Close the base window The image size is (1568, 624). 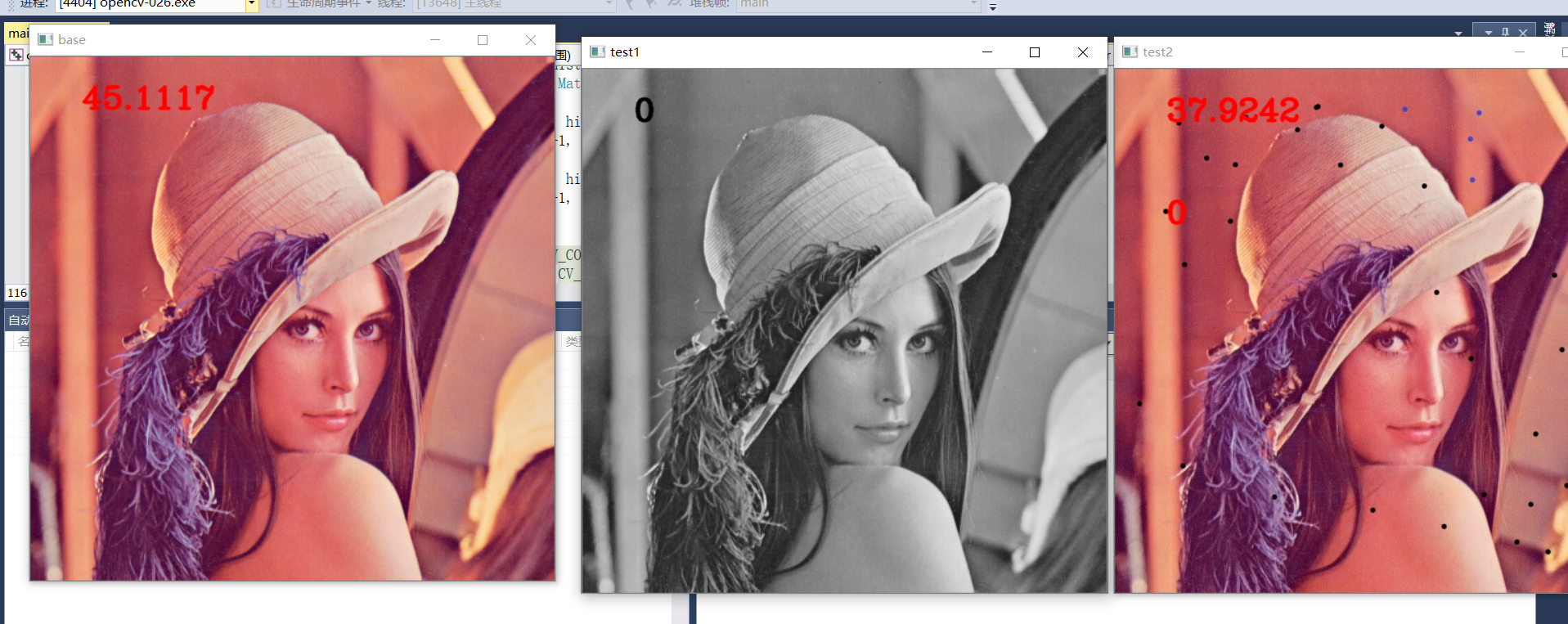531,39
